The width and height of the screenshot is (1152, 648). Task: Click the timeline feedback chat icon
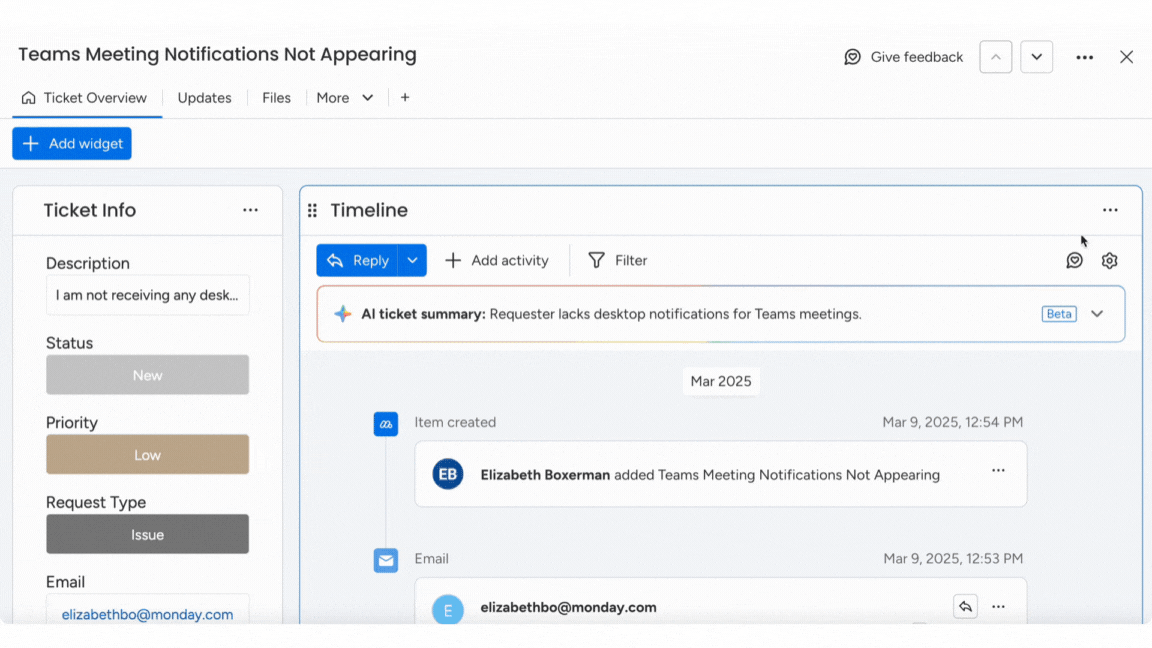(x=1074, y=260)
